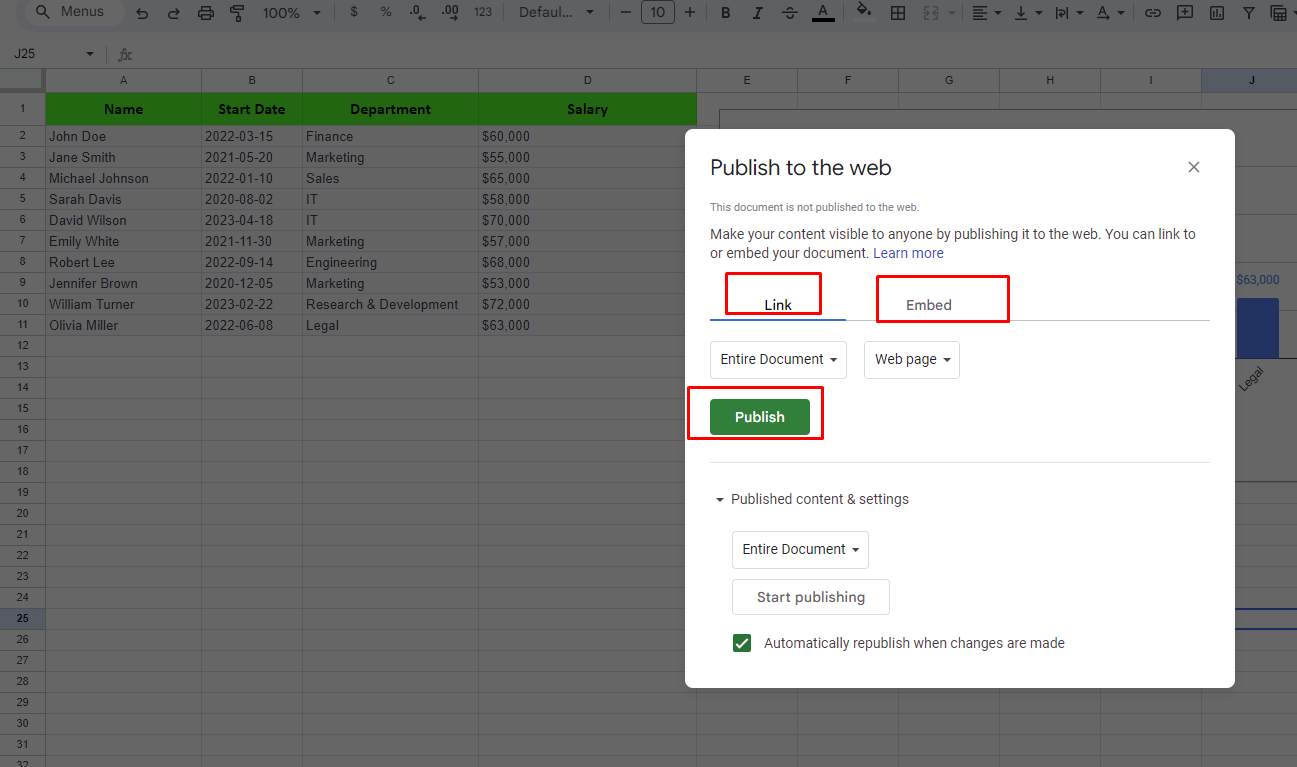The height and width of the screenshot is (767, 1297).
Task: Open the Horizontal align dropdown
Action: (x=987, y=12)
